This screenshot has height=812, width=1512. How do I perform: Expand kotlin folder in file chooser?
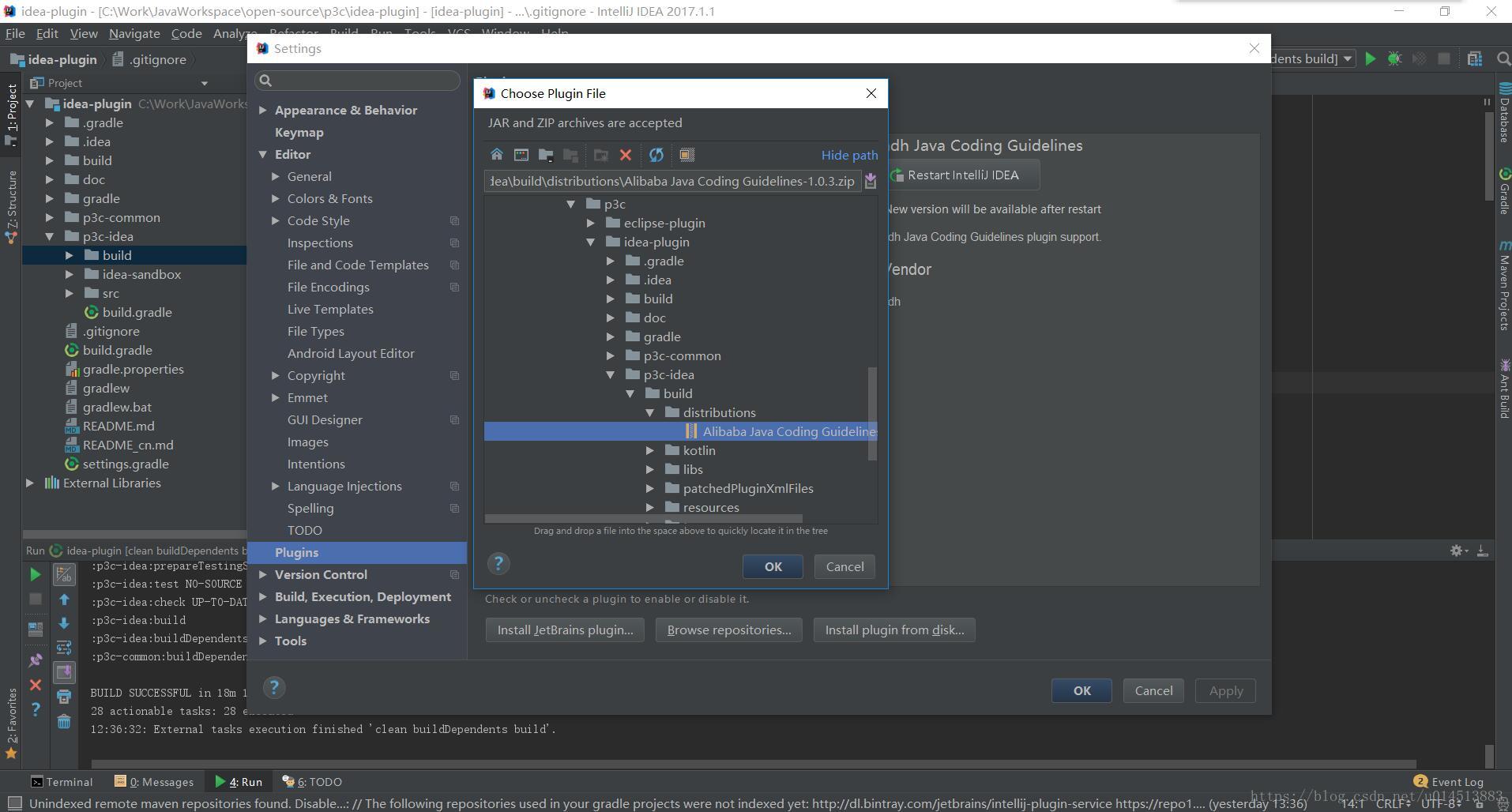click(x=650, y=450)
